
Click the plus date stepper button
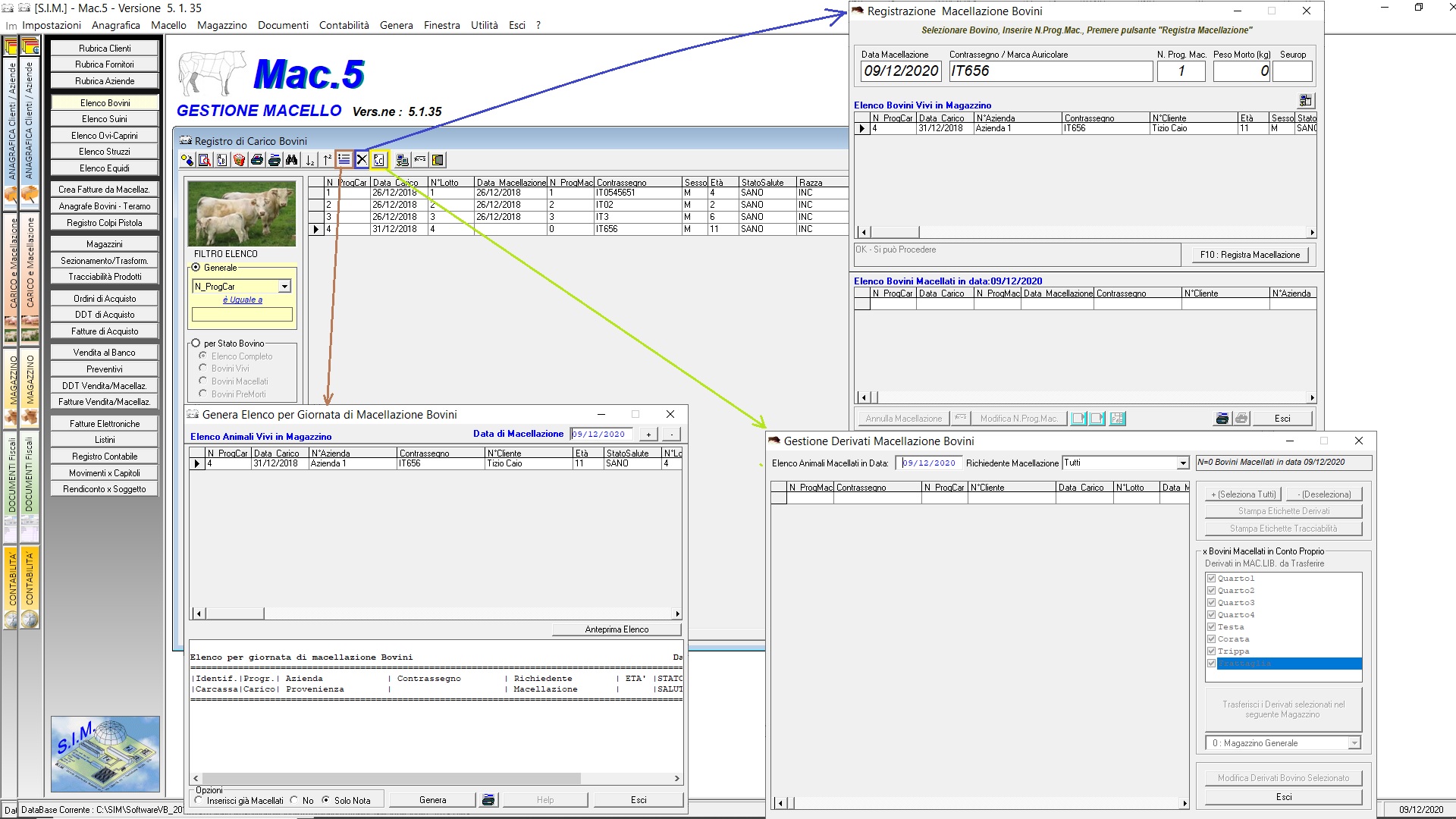pos(648,435)
